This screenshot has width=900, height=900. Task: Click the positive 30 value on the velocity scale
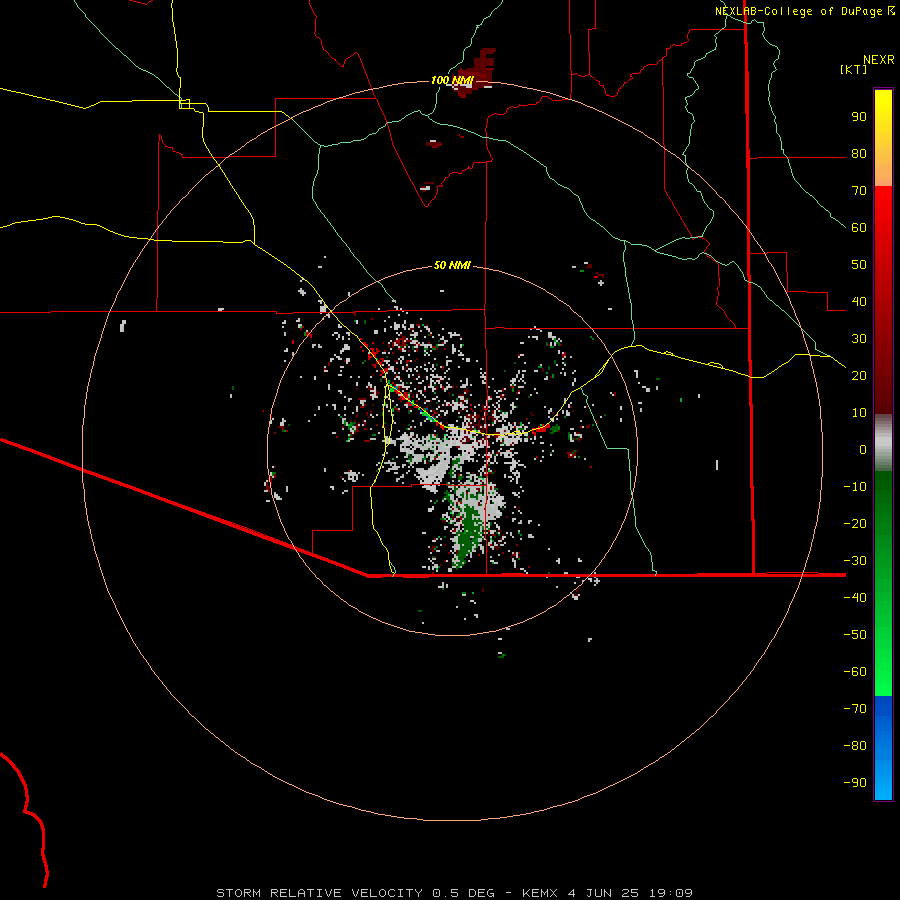pyautogui.click(x=859, y=339)
